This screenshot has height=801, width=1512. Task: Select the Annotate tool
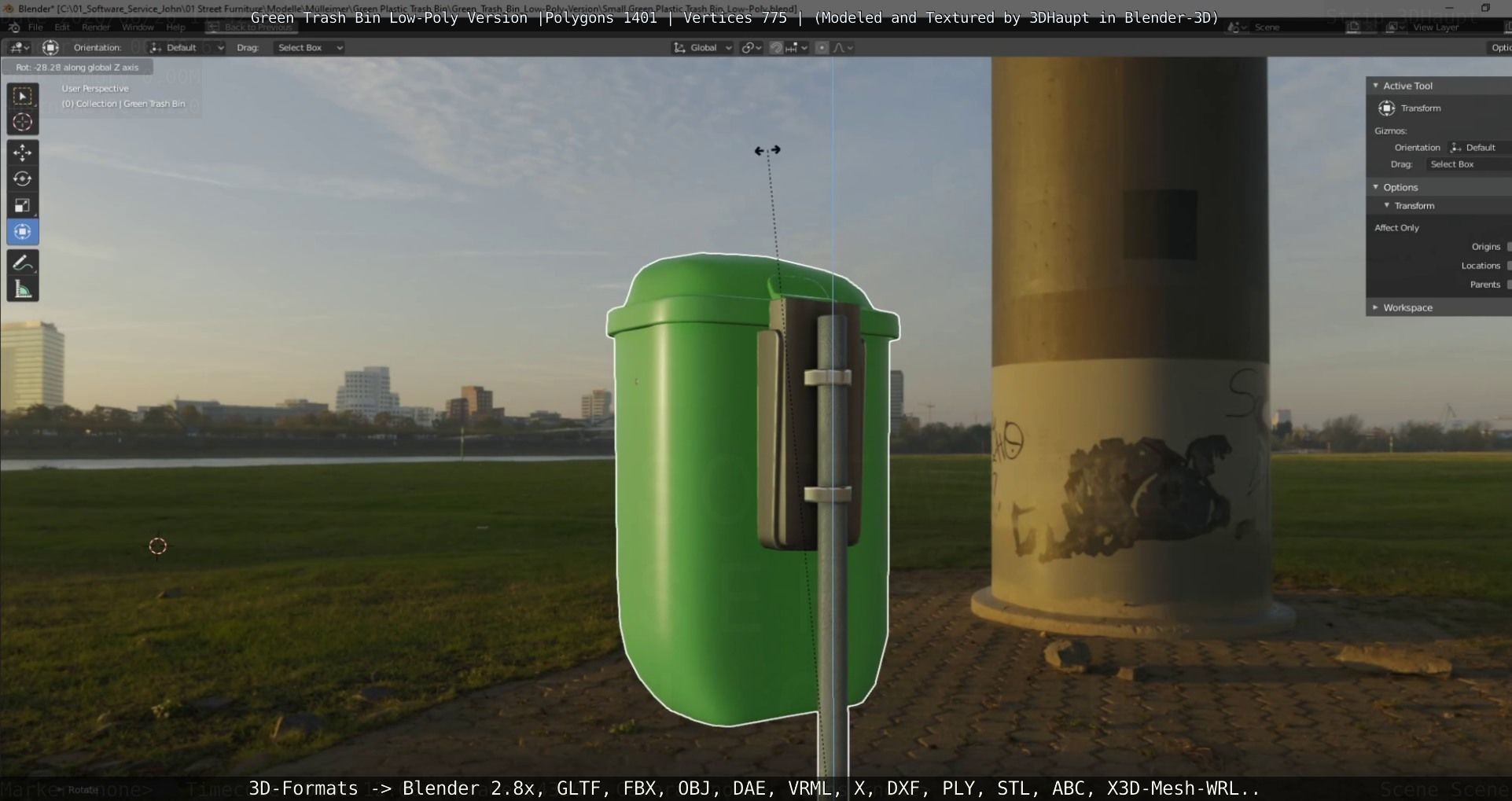coord(23,263)
